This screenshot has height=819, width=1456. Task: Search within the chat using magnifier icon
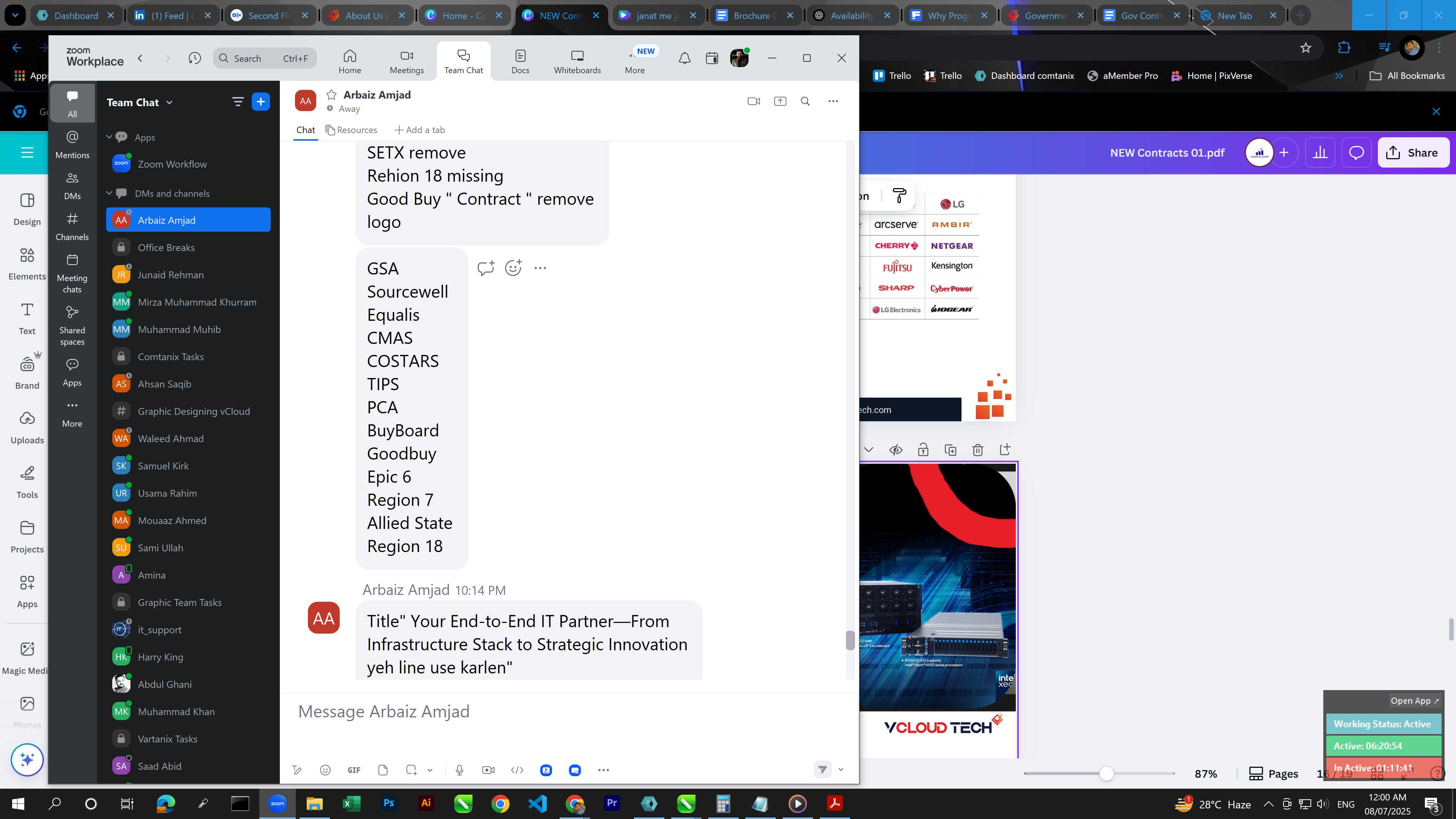(x=805, y=101)
